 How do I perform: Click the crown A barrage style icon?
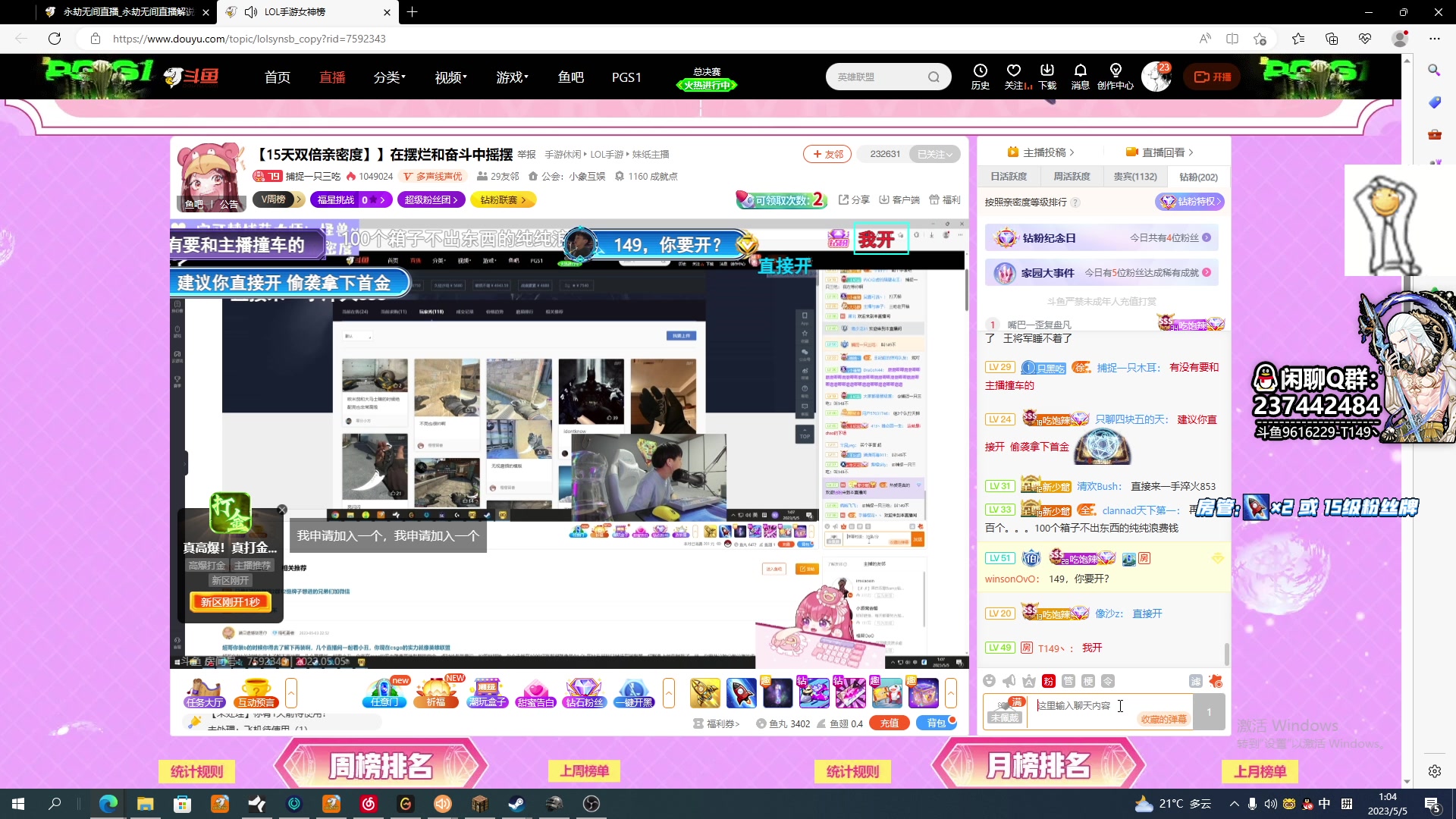click(1028, 681)
